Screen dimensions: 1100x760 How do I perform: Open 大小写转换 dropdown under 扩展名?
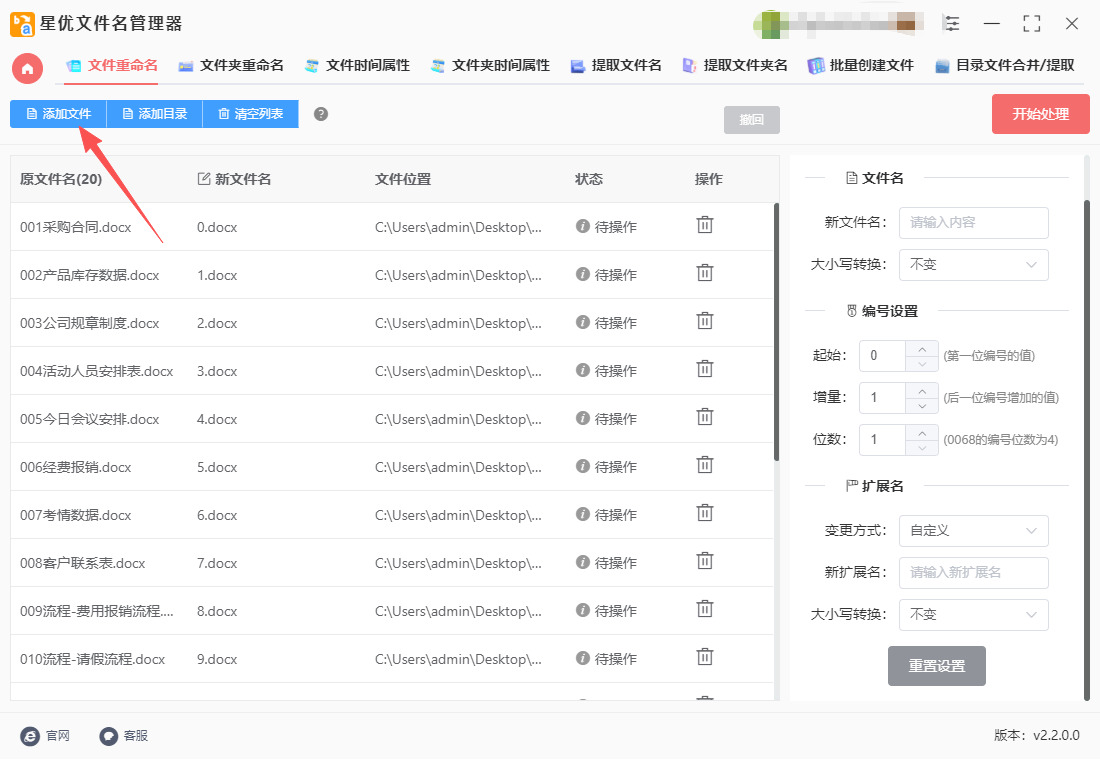(973, 614)
